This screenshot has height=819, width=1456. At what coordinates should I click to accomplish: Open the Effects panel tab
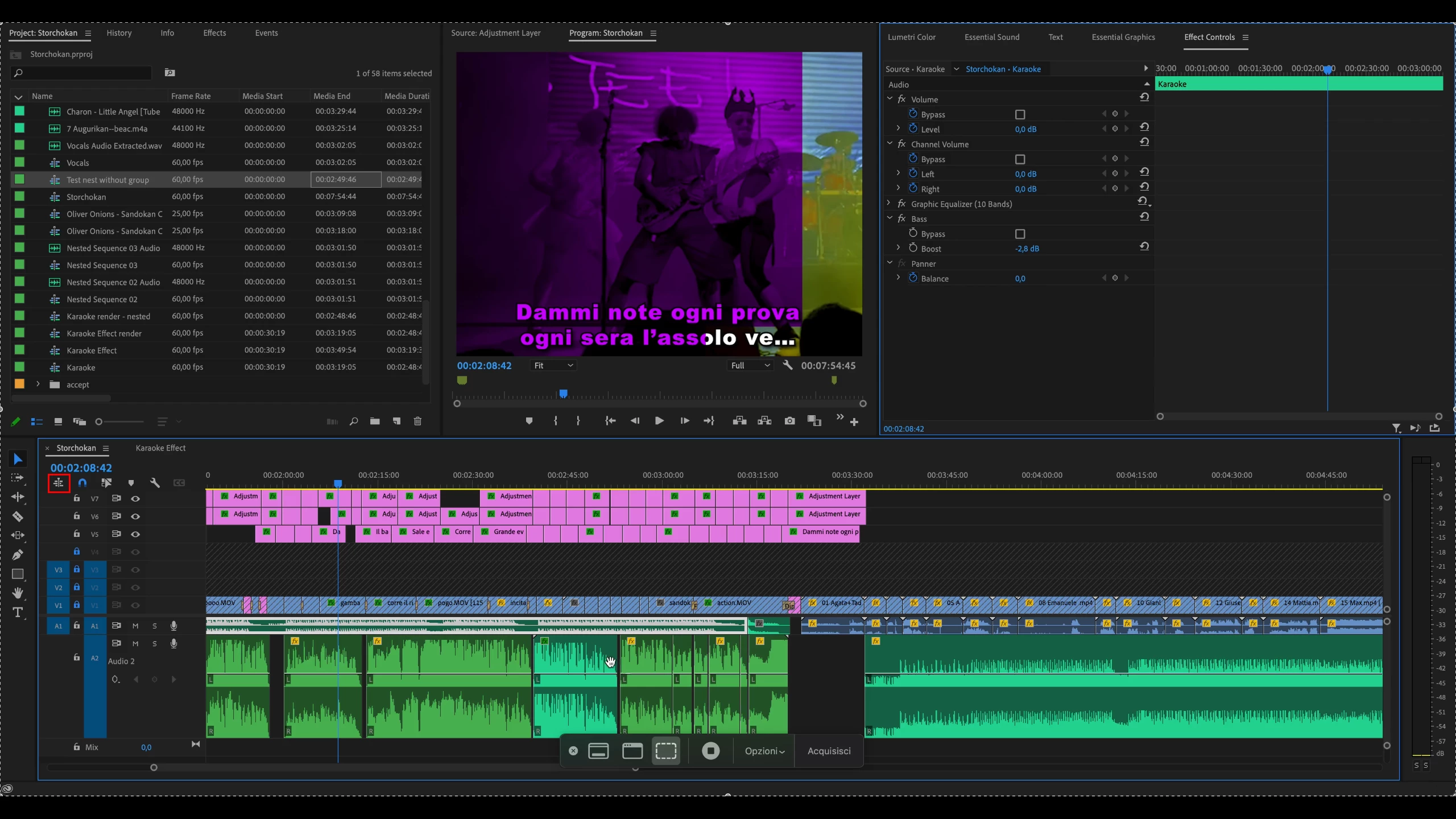tap(214, 33)
